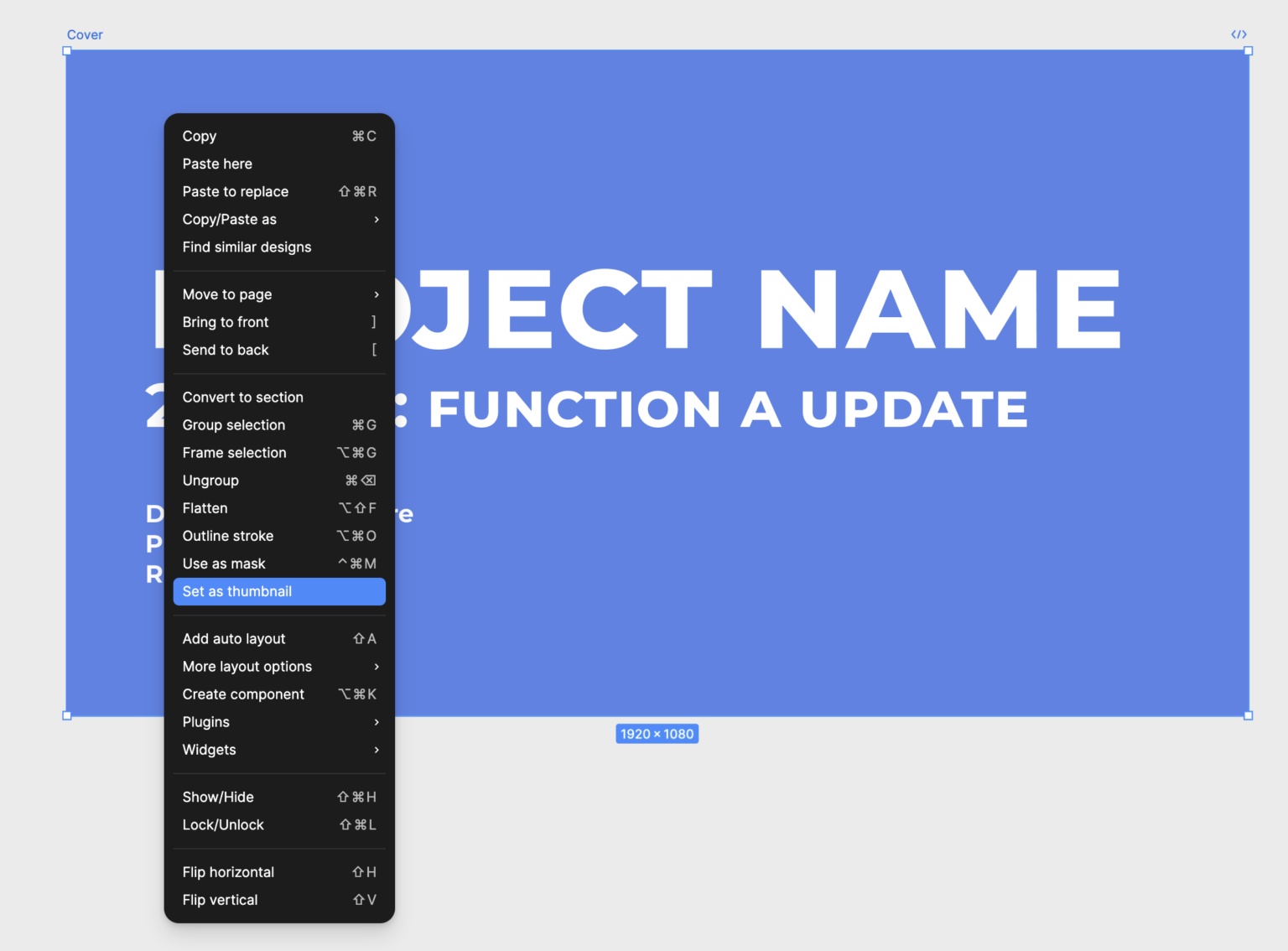Viewport: 1288px width, 951px height.
Task: Click the Cover frame label
Action: point(85,34)
